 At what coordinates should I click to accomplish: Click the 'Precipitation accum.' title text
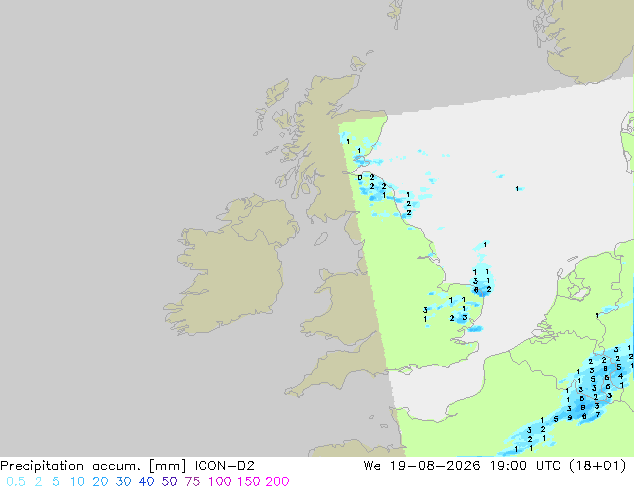click(x=71, y=466)
